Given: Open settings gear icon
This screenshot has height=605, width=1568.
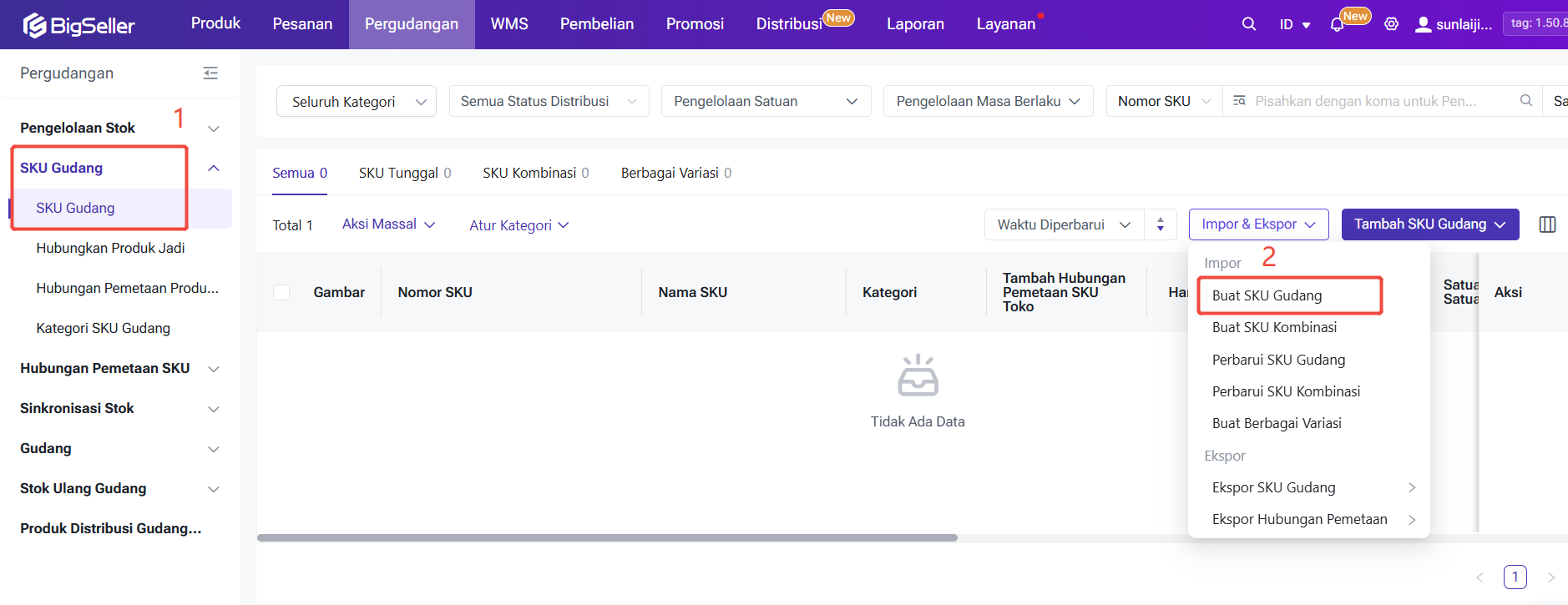Looking at the screenshot, I should tap(1391, 24).
